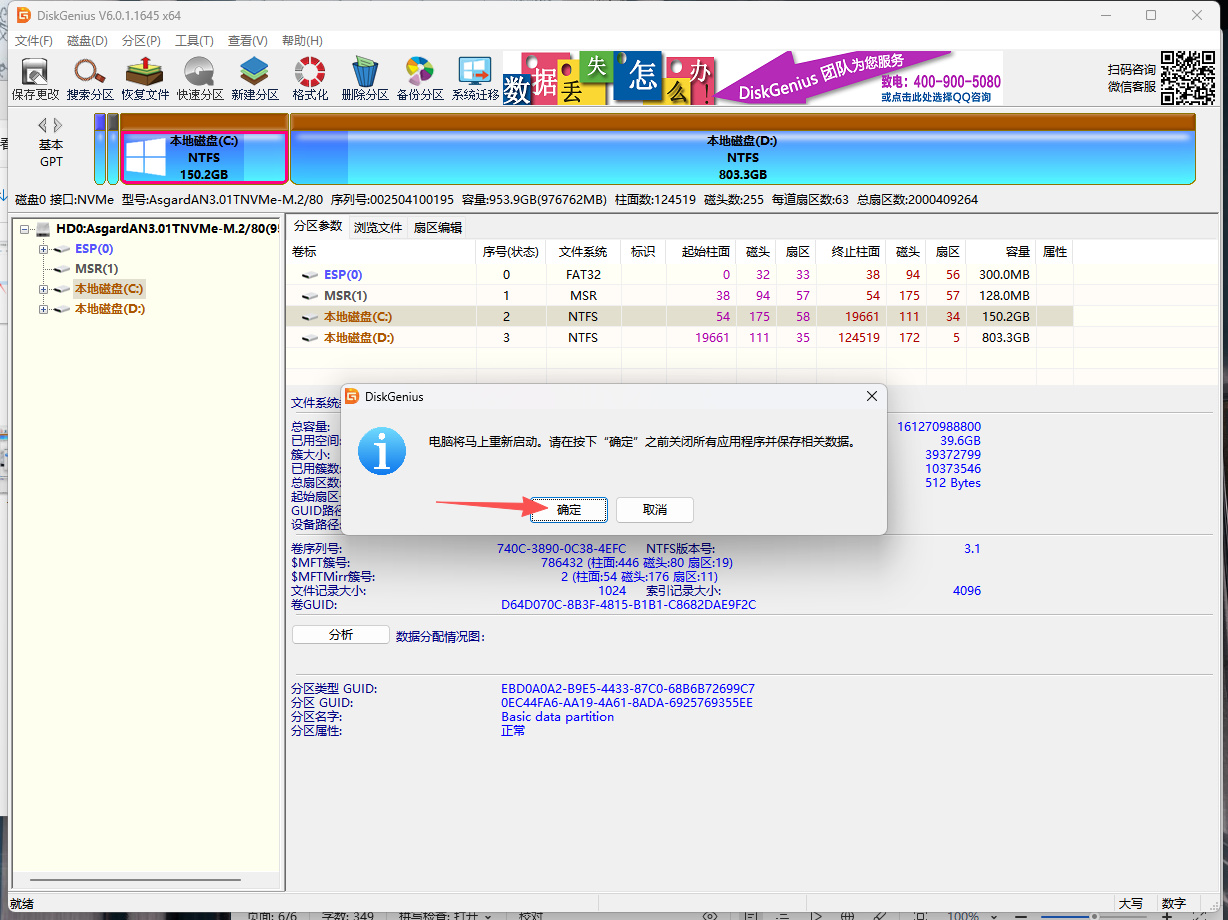Image resolution: width=1228 pixels, height=920 pixels.
Task: Cancel the restart with 取消
Action: coord(655,509)
